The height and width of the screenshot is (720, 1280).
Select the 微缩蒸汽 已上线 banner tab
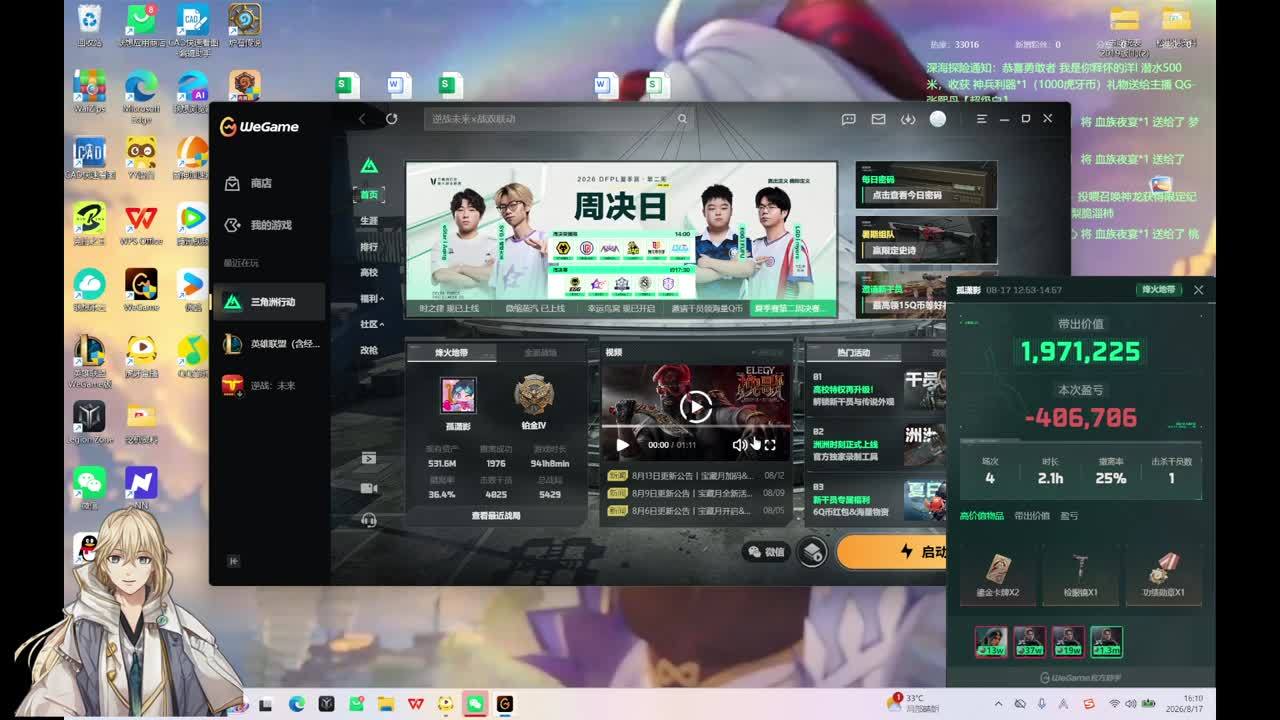[535, 309]
